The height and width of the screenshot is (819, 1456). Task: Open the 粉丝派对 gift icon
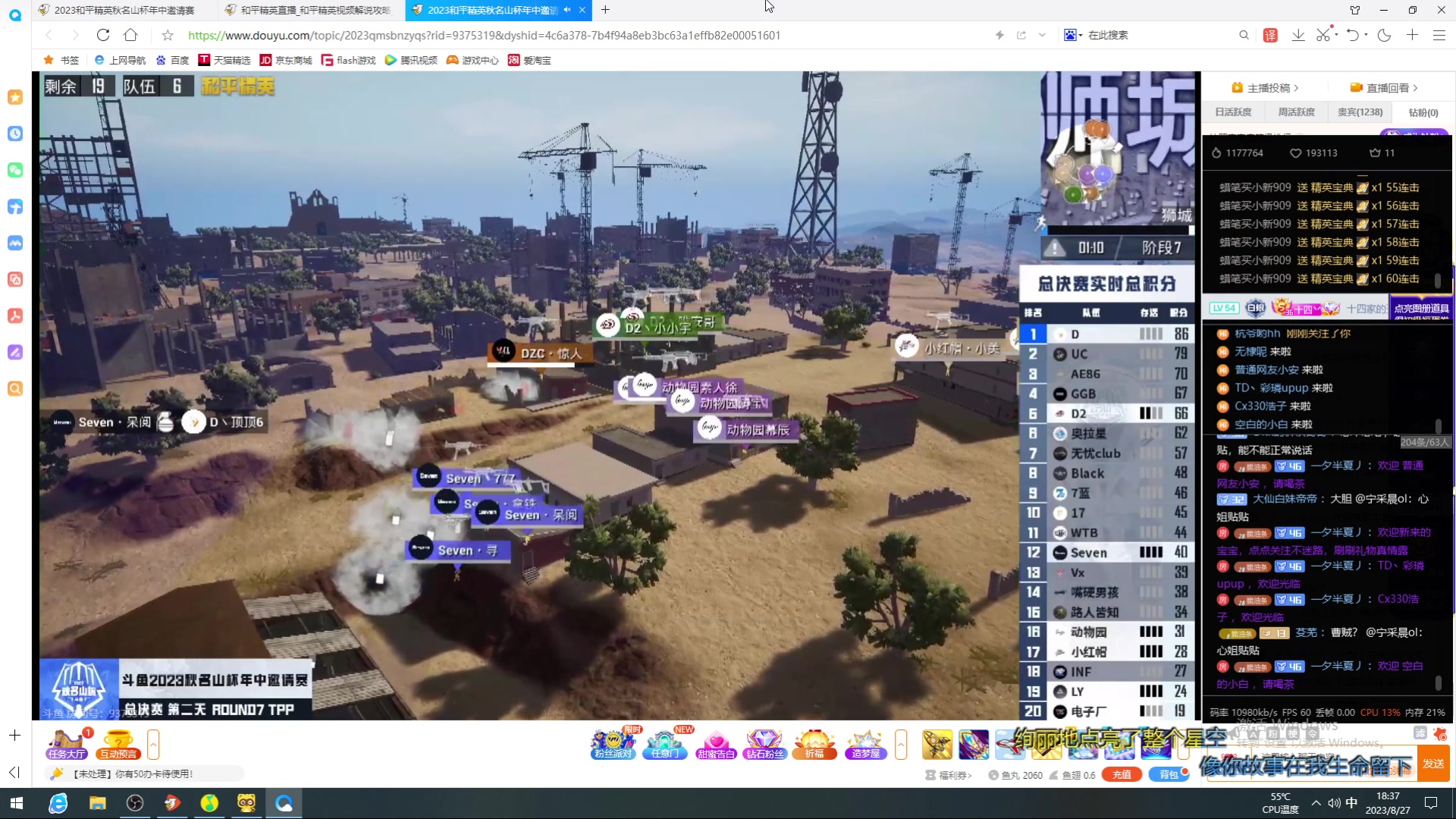[613, 744]
